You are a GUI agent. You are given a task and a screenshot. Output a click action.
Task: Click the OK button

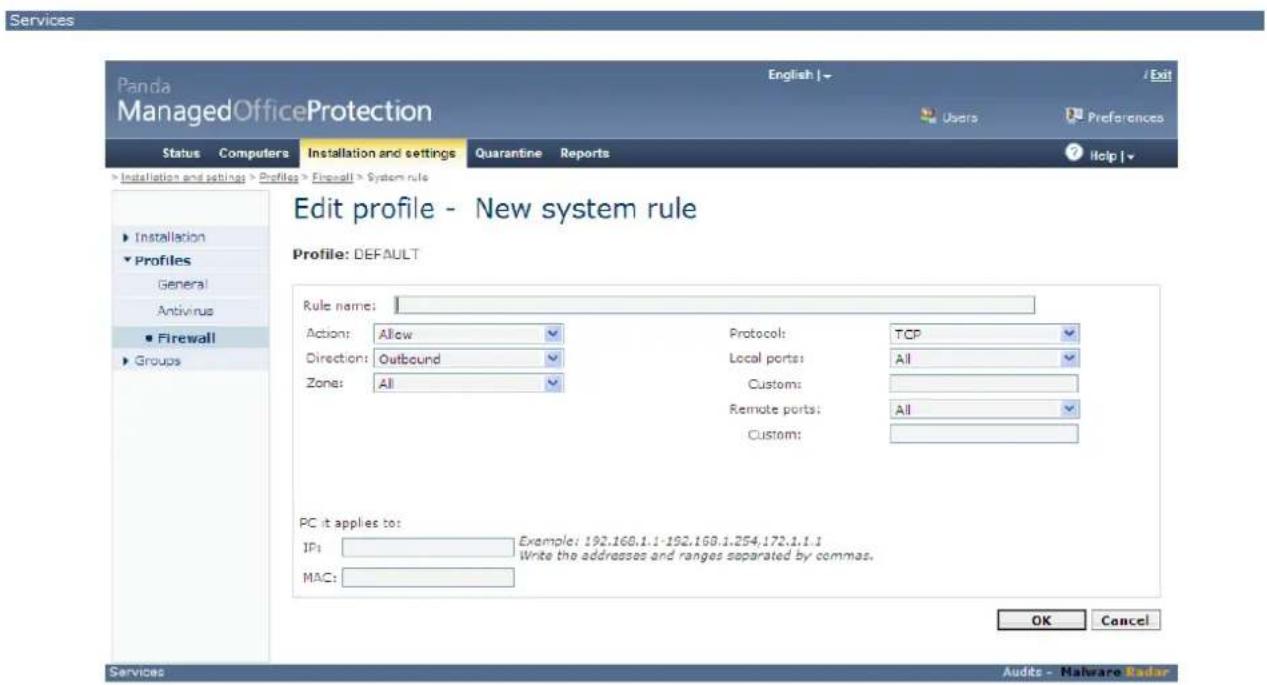(1040, 620)
